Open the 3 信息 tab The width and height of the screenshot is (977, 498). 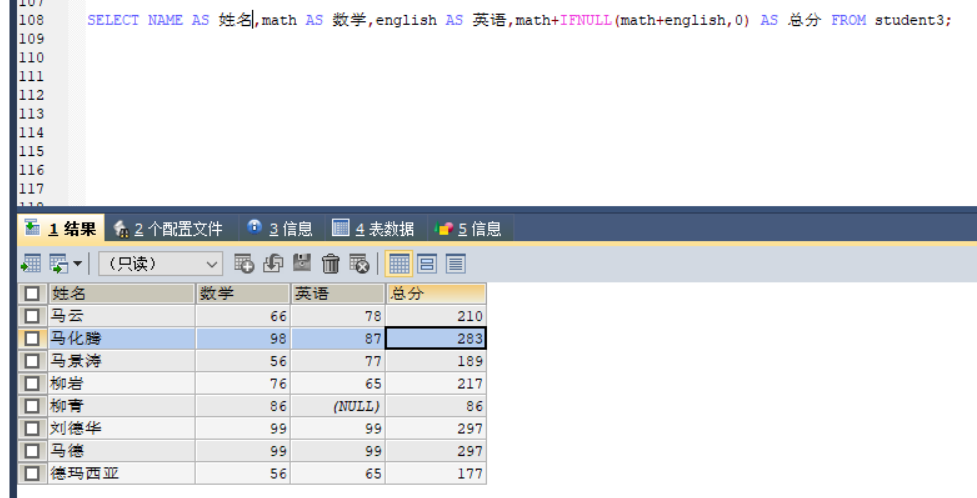(x=280, y=229)
